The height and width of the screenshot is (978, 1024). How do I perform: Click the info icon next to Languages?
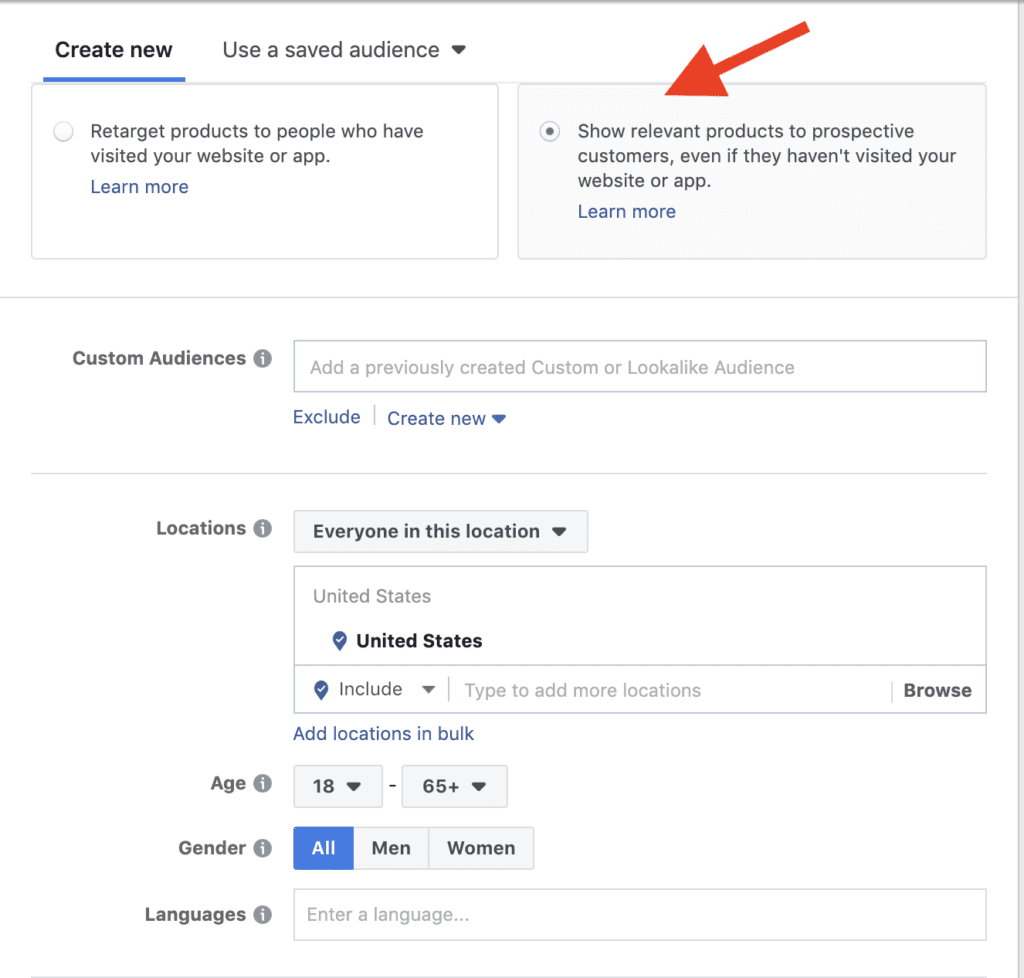tap(262, 915)
